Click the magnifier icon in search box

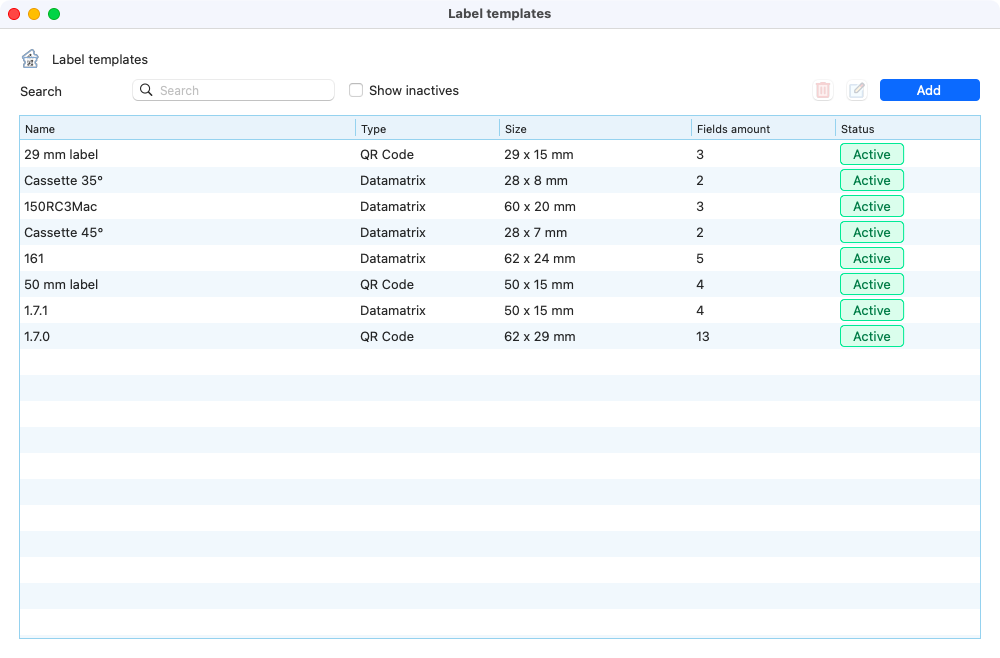pyautogui.click(x=146, y=90)
